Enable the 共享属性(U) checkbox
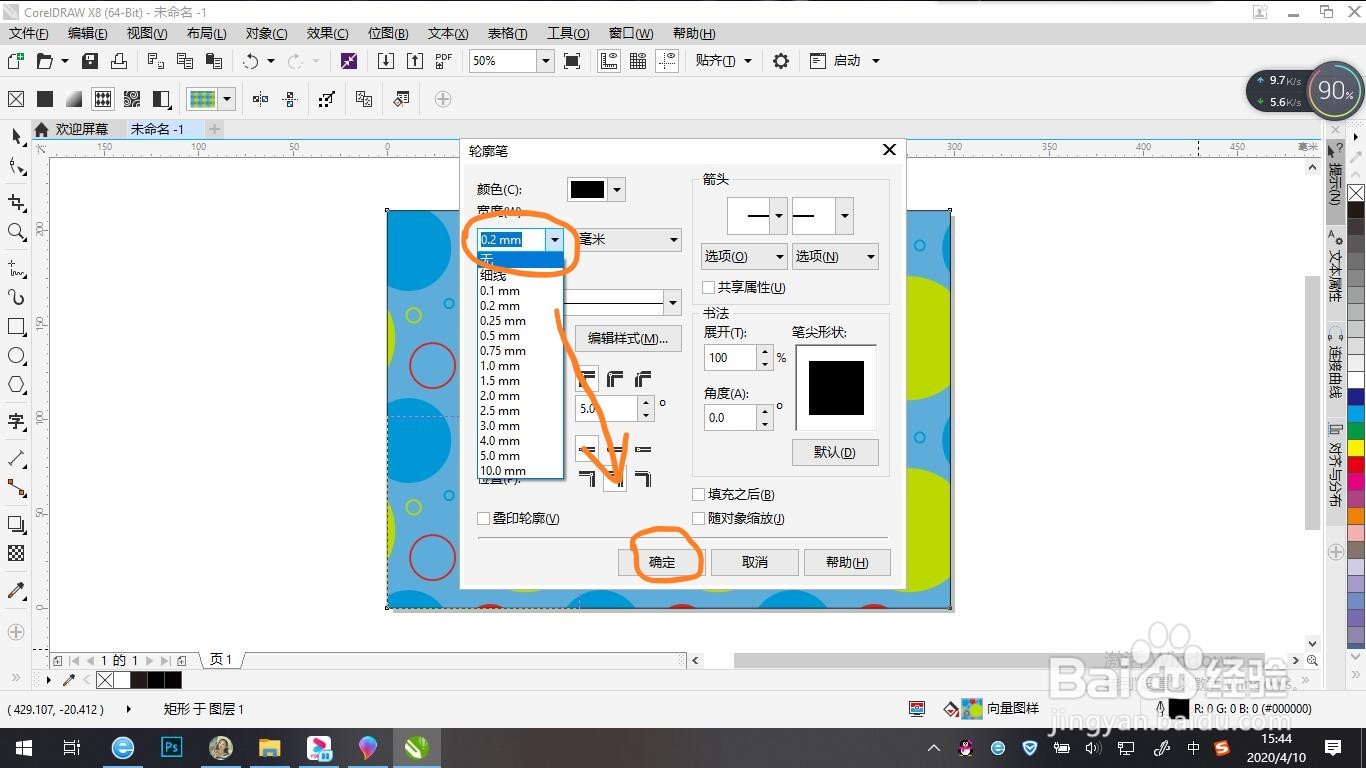 point(708,288)
